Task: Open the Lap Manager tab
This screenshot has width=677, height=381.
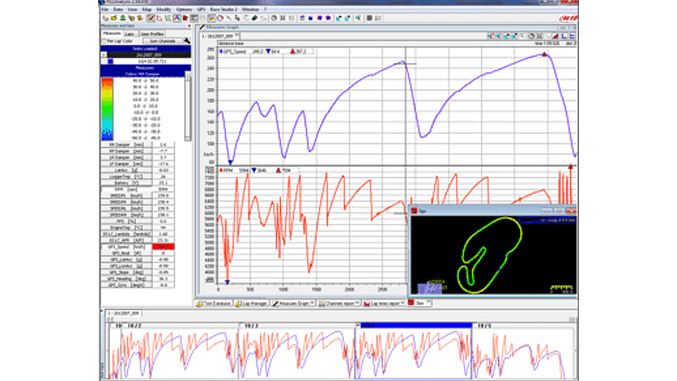Action: [x=252, y=304]
